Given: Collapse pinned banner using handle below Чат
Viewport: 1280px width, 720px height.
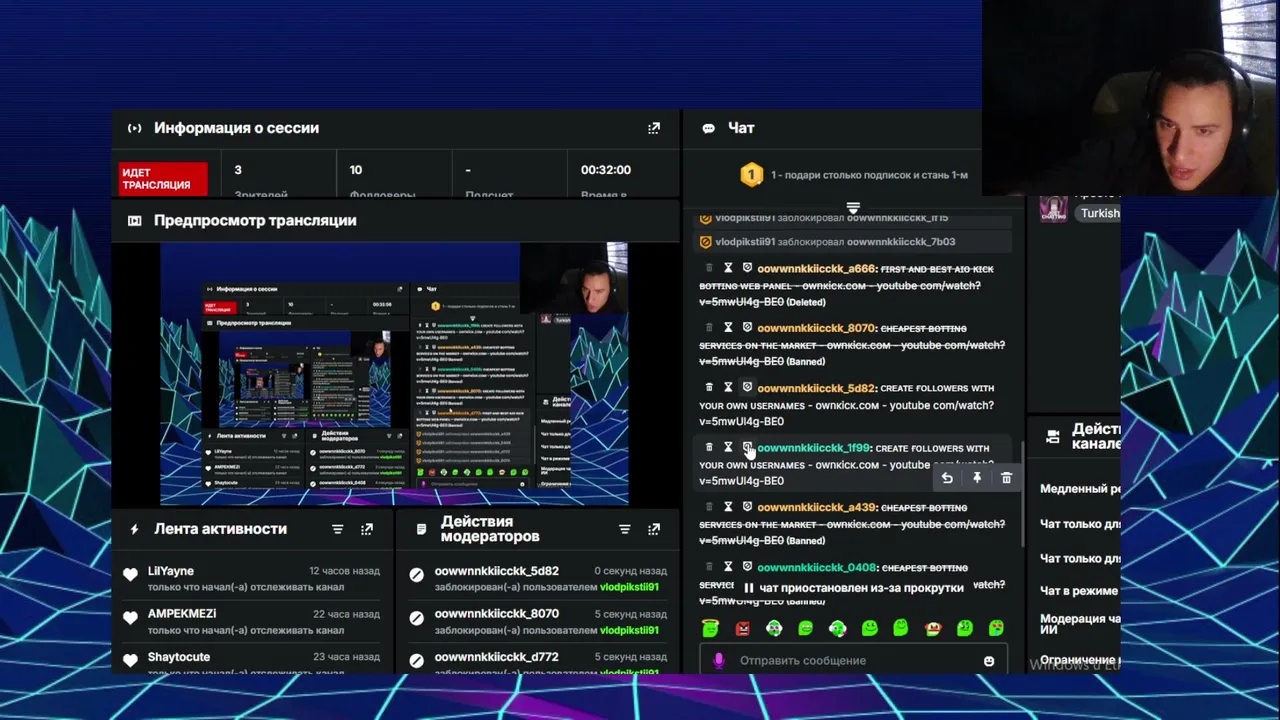Looking at the screenshot, I should (x=853, y=208).
